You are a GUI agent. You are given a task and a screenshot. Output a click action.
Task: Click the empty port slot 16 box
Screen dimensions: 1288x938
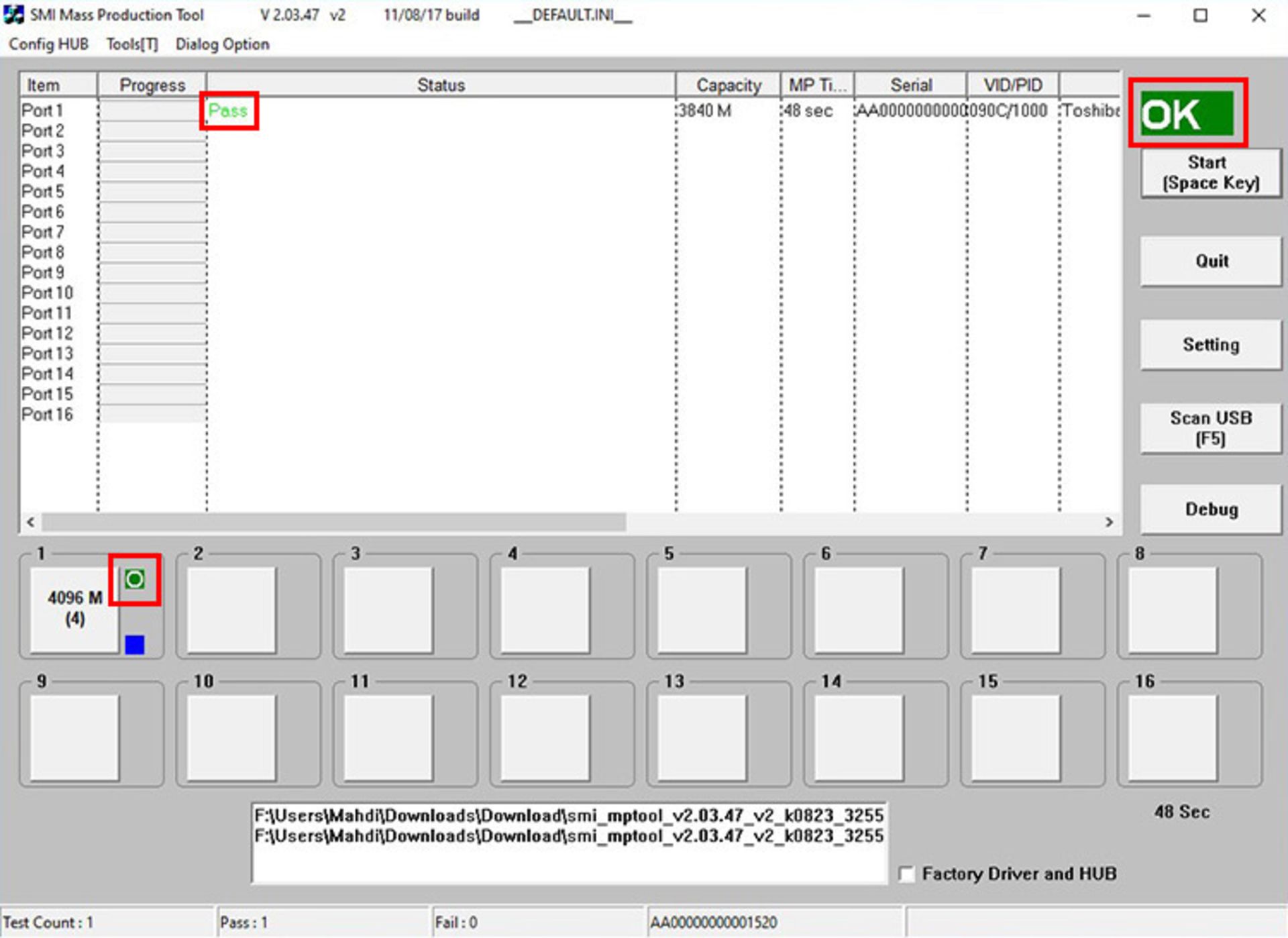point(1172,737)
